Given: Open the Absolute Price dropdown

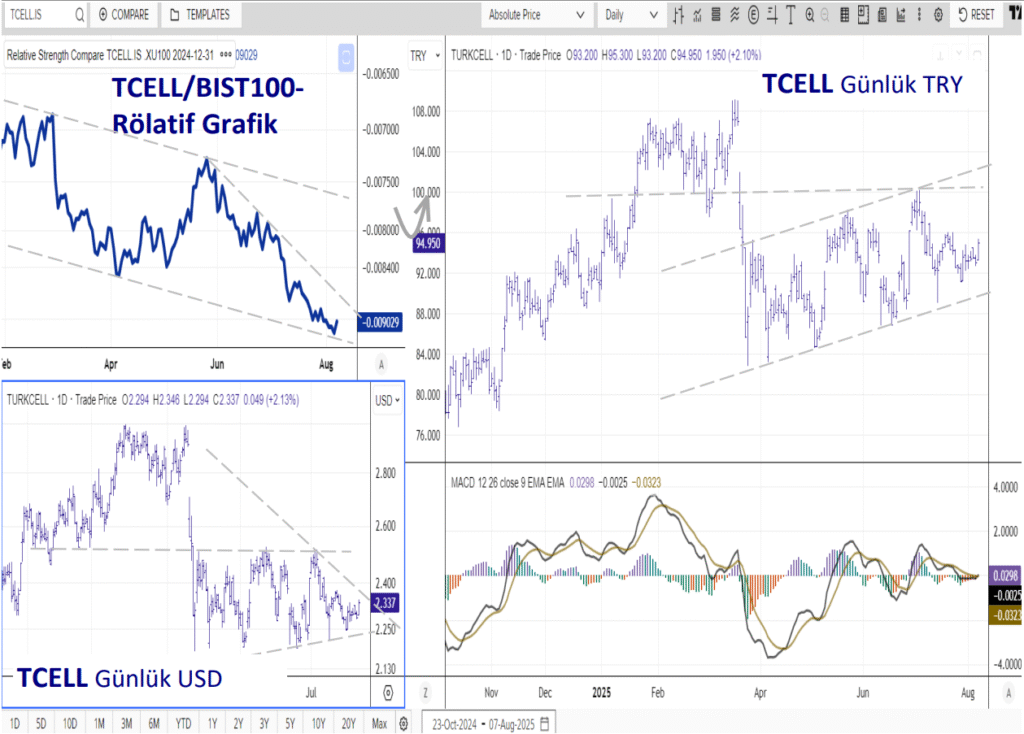Looking at the screenshot, I should coord(535,15).
